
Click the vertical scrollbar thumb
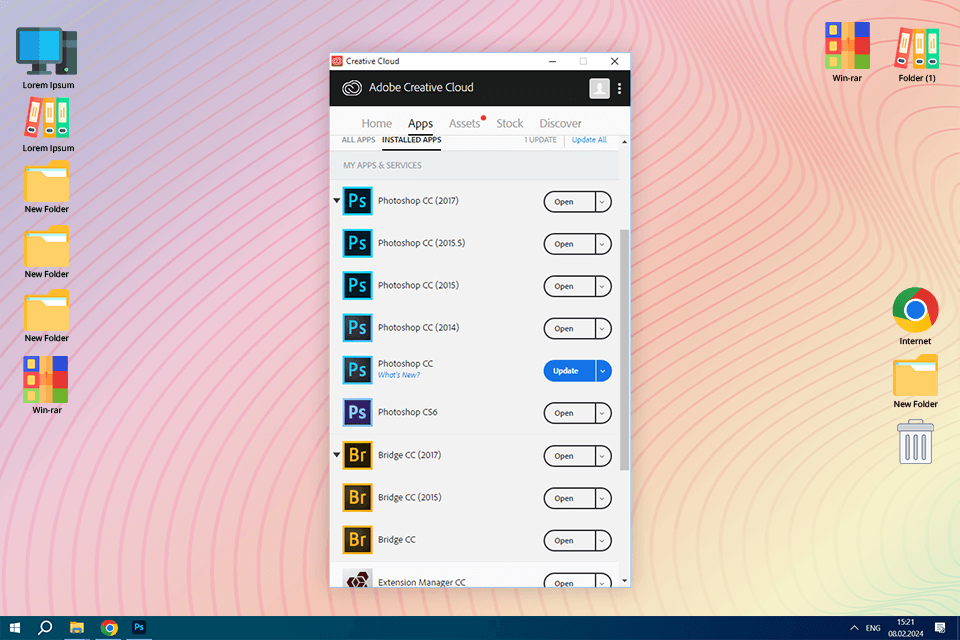point(624,350)
